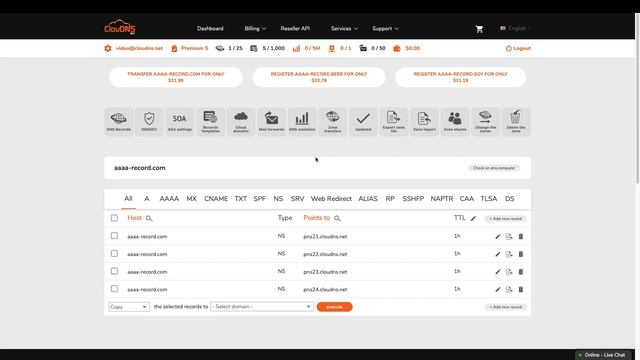Image resolution: width=640 pixels, height=360 pixels.
Task: Duplicate the pns24.cloudns.net record
Action: [509, 289]
